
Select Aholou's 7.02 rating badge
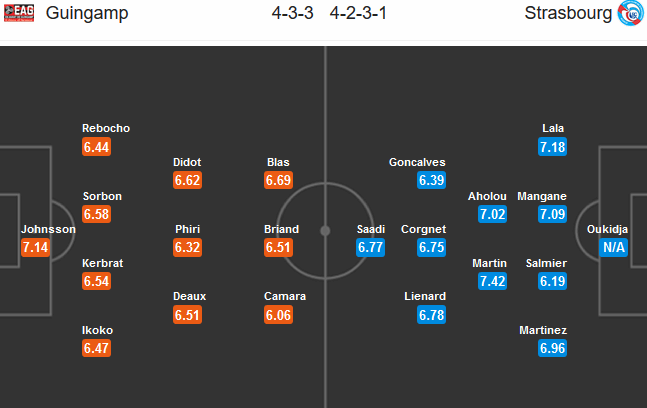[493, 215]
